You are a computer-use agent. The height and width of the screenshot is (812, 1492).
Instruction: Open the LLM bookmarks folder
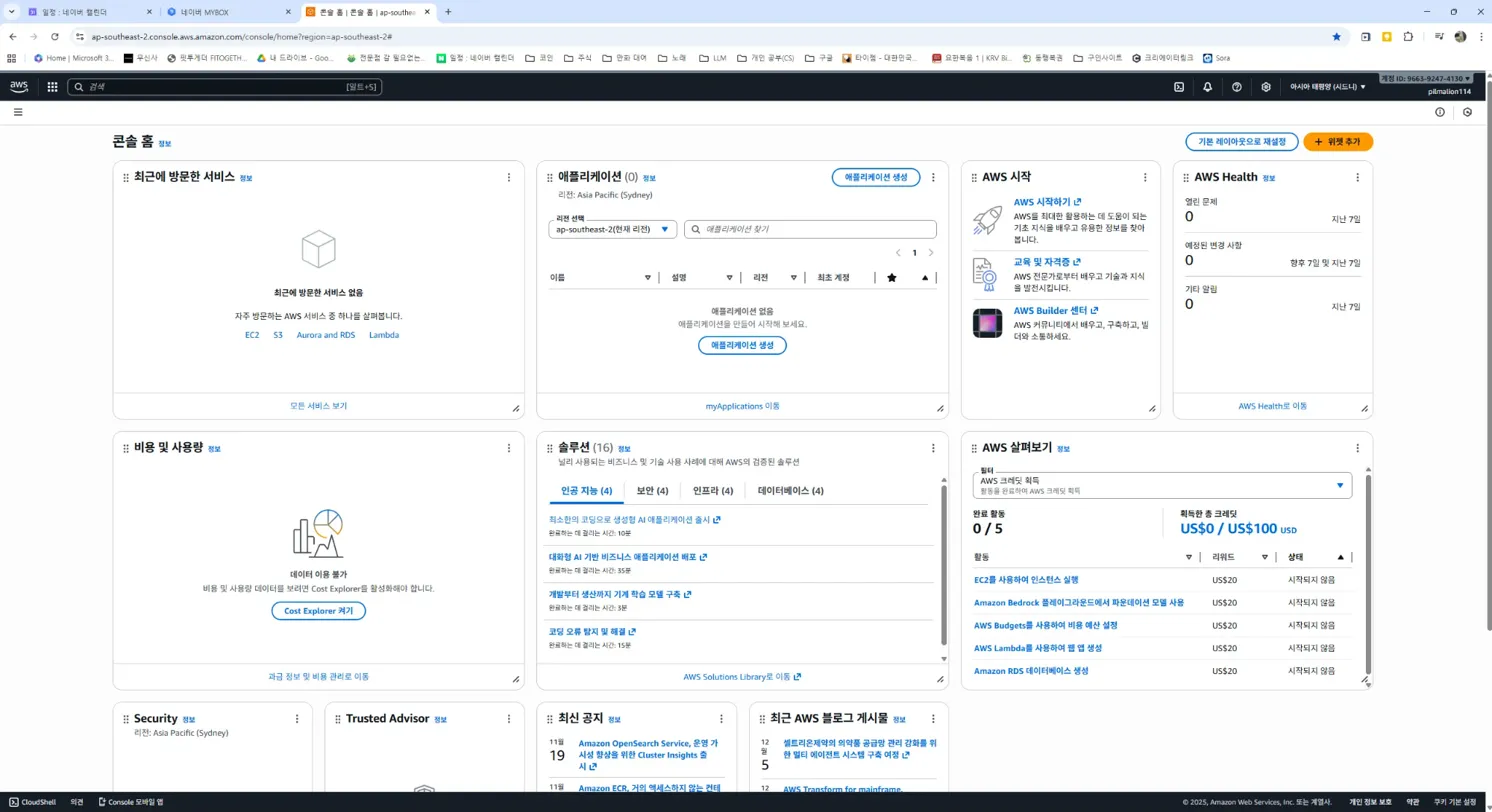713,58
